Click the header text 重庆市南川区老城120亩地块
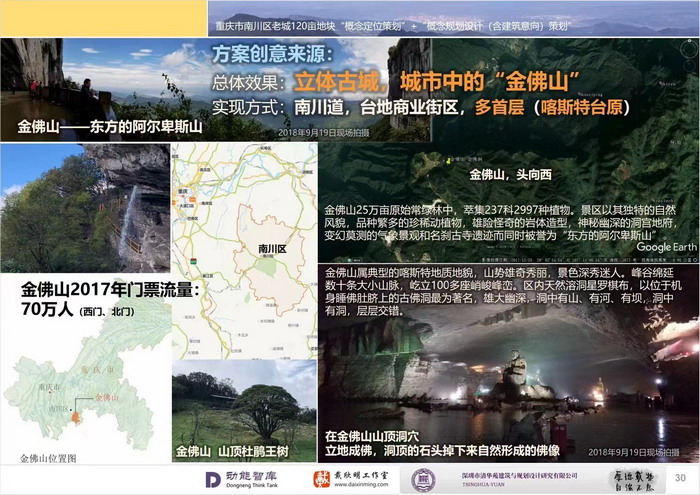 tap(275, 26)
